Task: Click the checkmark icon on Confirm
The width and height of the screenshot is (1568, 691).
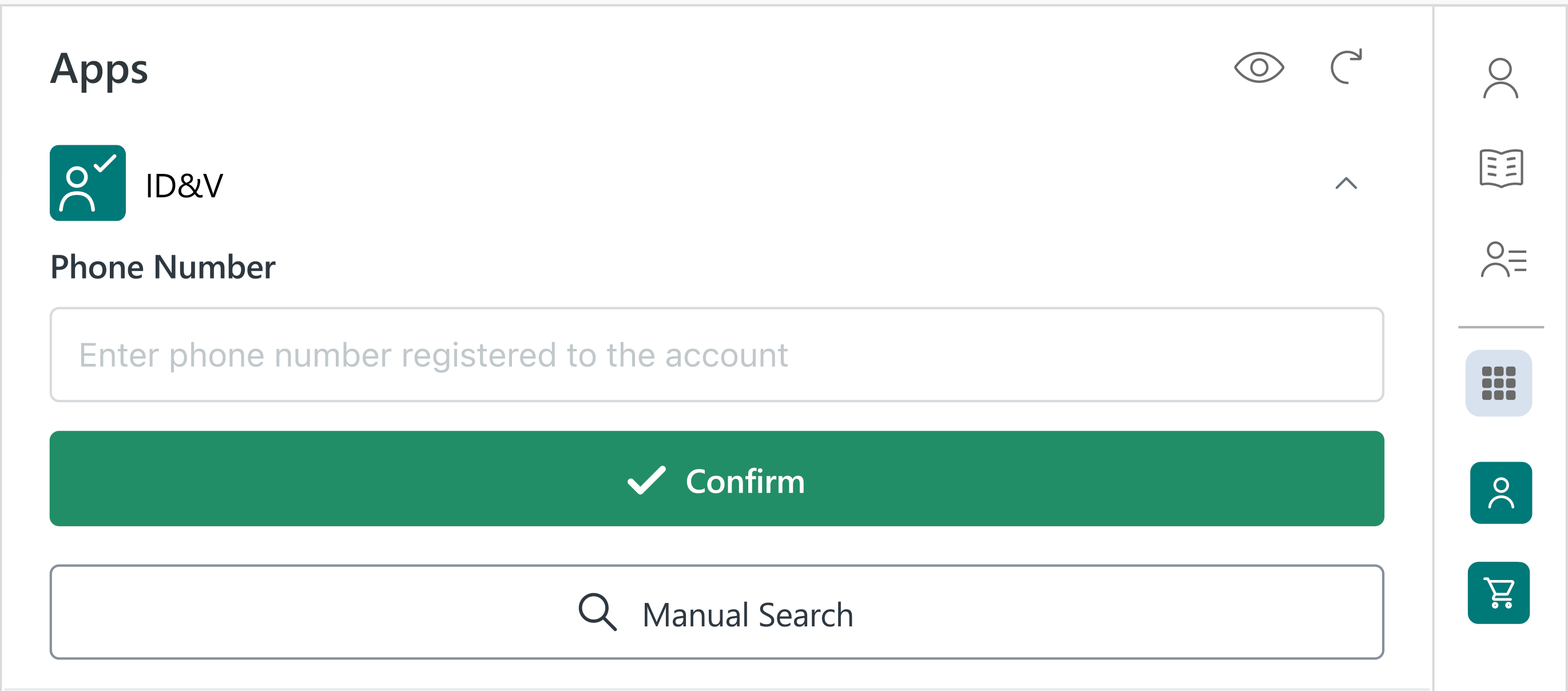Action: [646, 480]
